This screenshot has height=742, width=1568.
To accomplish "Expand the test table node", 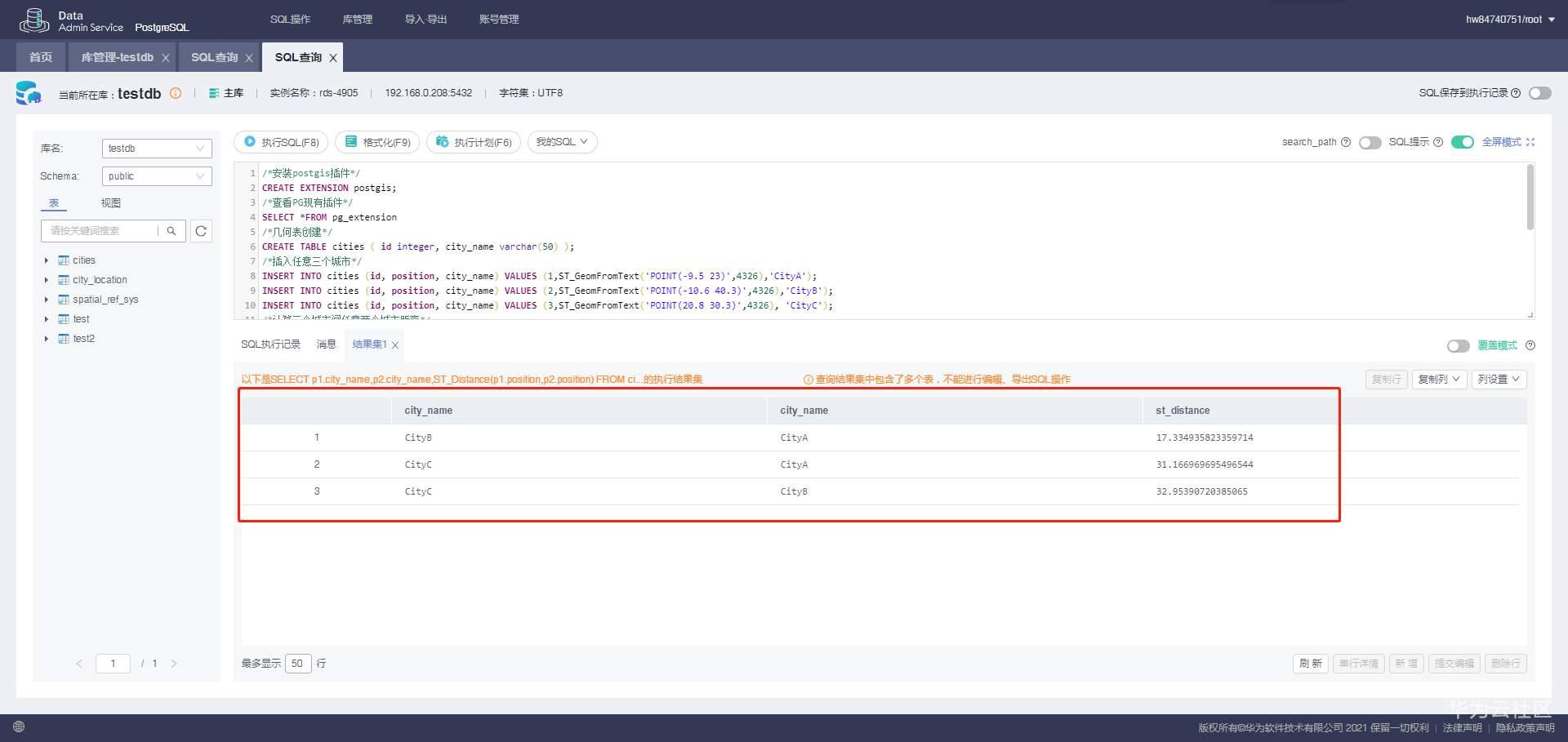I will [x=47, y=319].
